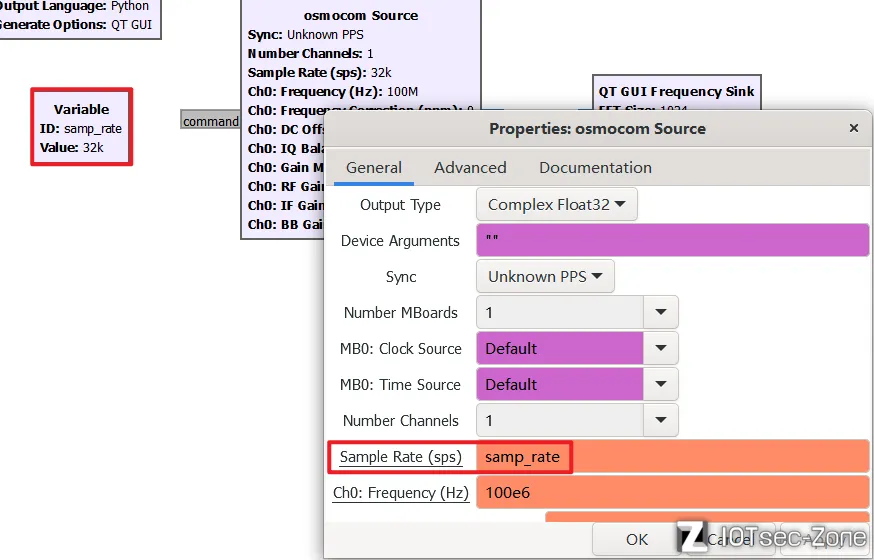The image size is (874, 560).
Task: Click Sync: Unknown PPS in osmocom block
Action: [x=305, y=35]
